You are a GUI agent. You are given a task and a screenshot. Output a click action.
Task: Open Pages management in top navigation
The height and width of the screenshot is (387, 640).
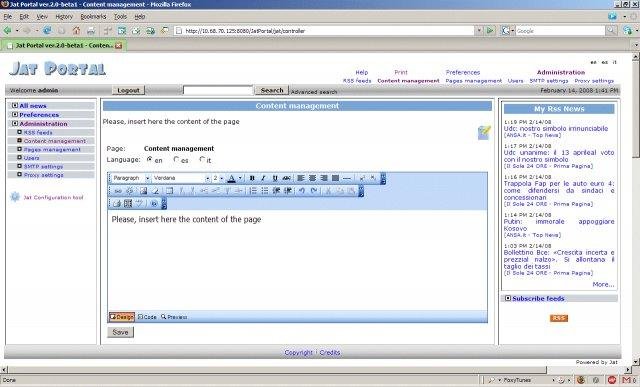click(x=473, y=81)
